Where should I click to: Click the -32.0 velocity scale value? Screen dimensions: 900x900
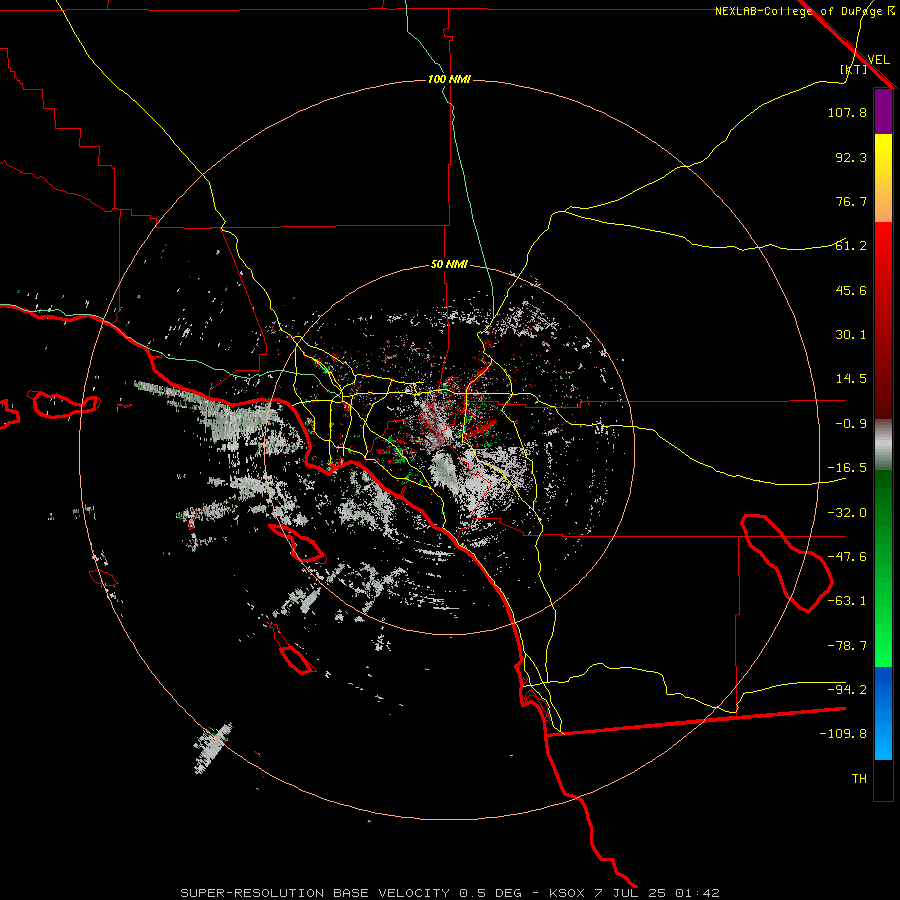[x=847, y=512]
